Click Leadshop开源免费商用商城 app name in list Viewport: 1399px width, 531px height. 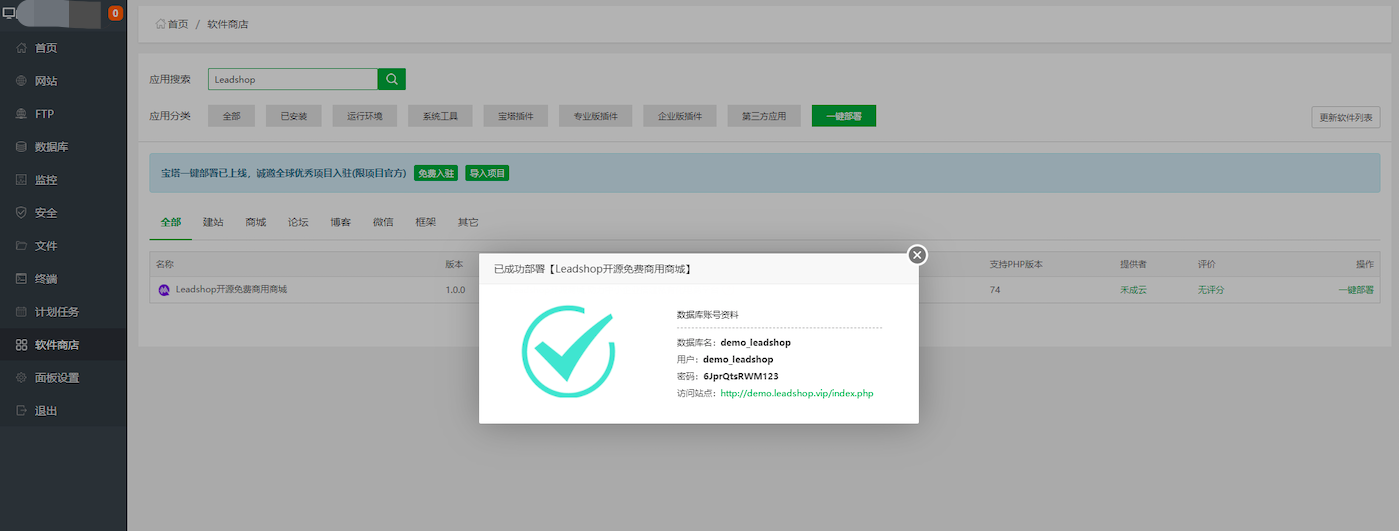point(231,290)
